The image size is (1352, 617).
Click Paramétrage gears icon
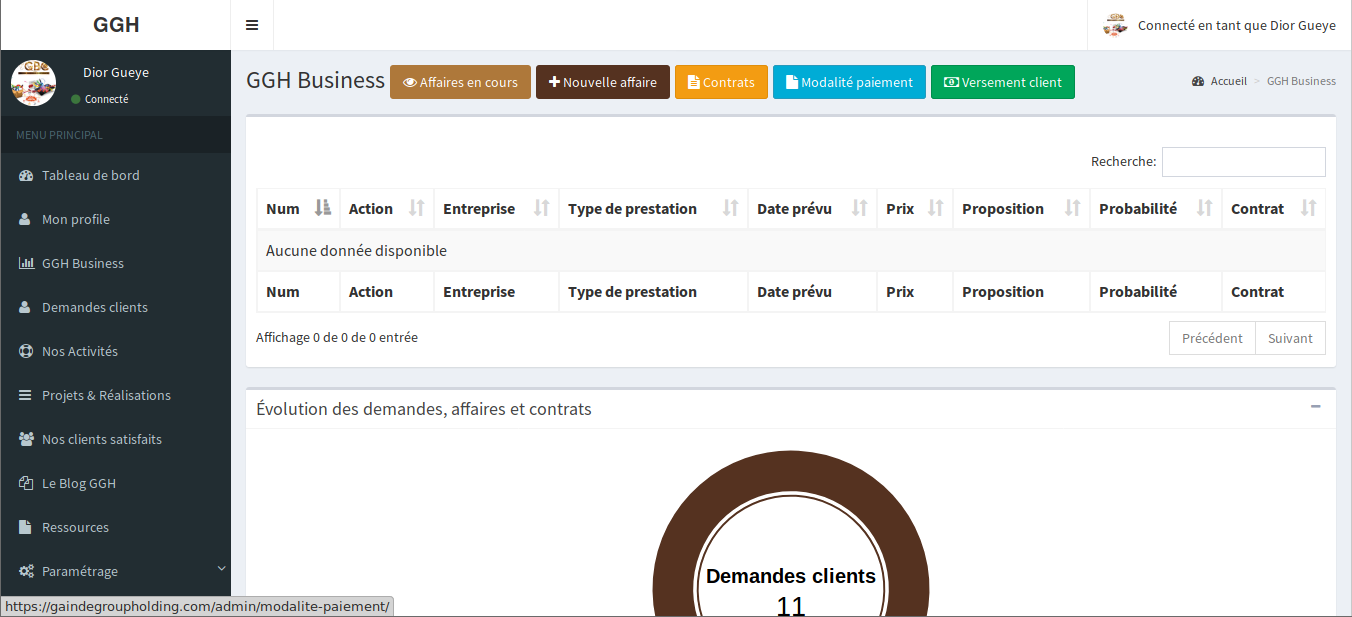pos(26,571)
